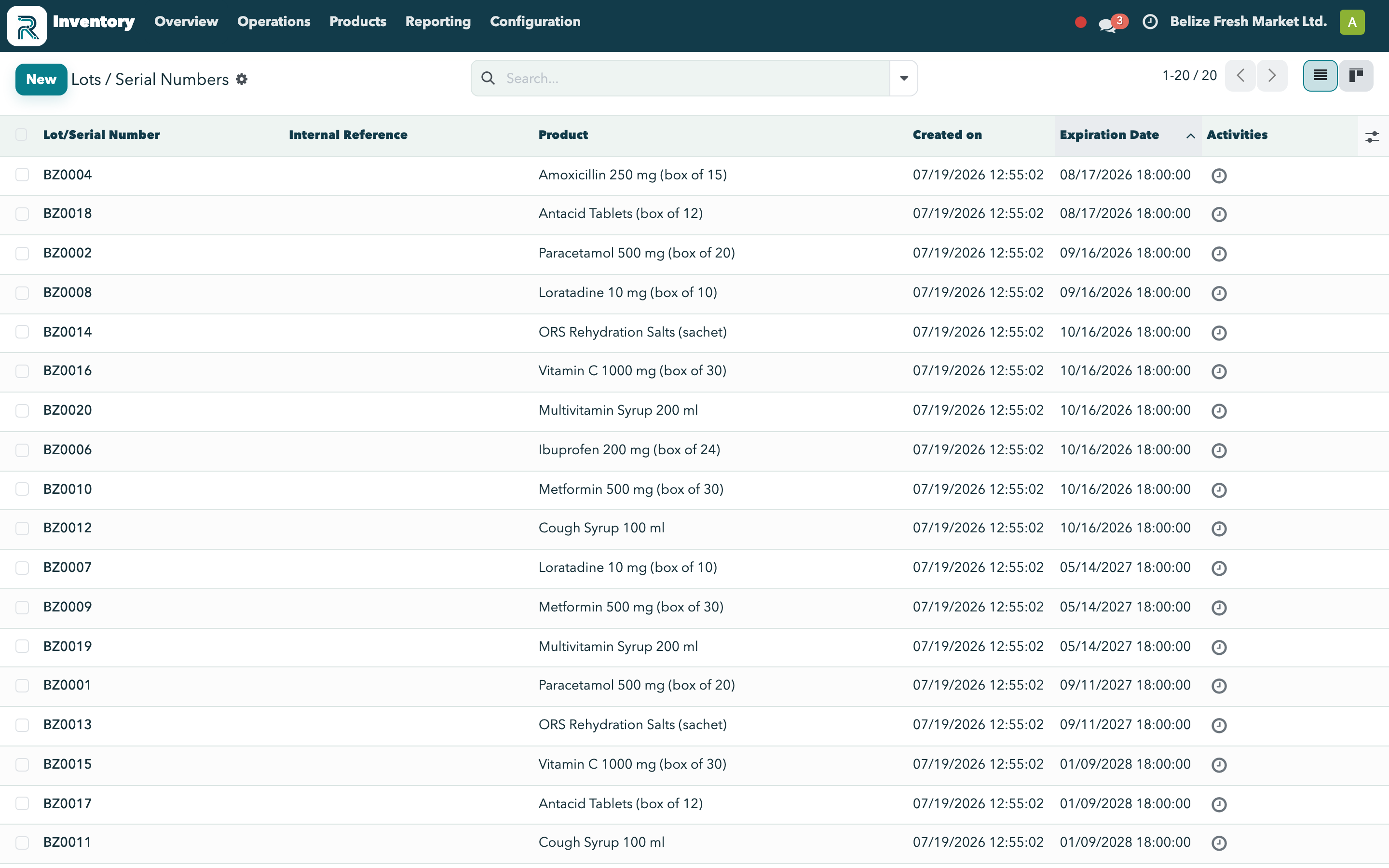
Task: Switch to kanban view
Action: (x=1356, y=76)
